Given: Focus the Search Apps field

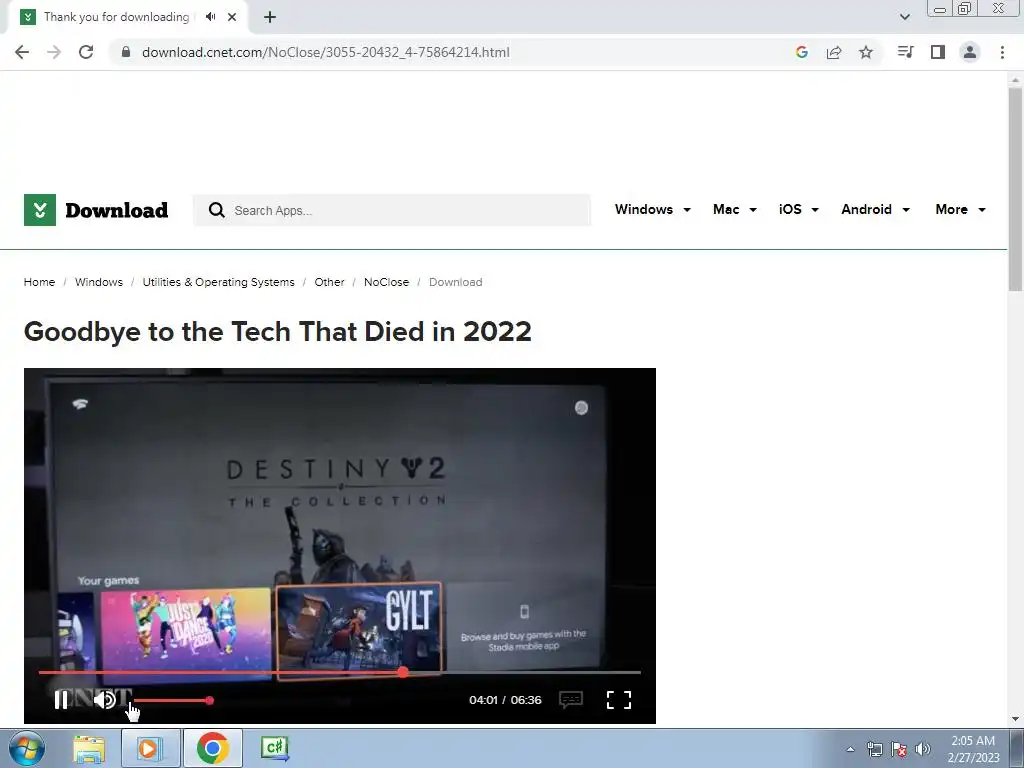Looking at the screenshot, I should click(x=392, y=210).
